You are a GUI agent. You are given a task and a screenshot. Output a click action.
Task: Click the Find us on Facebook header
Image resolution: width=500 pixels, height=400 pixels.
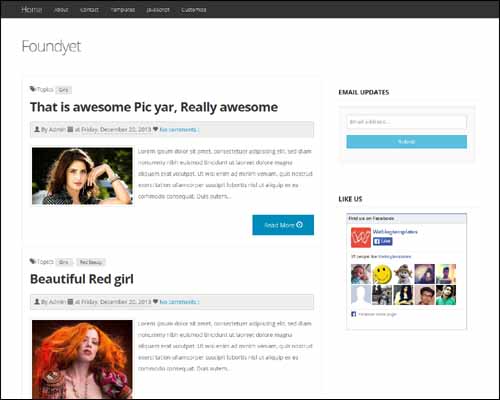[x=406, y=218]
